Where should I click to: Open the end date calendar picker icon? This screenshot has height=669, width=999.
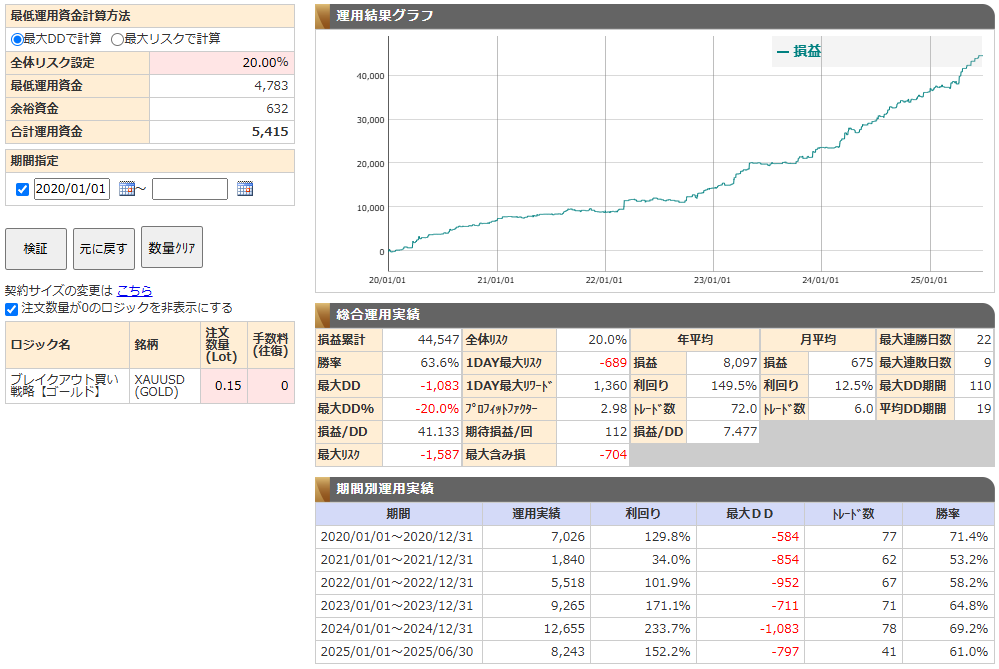point(245,189)
